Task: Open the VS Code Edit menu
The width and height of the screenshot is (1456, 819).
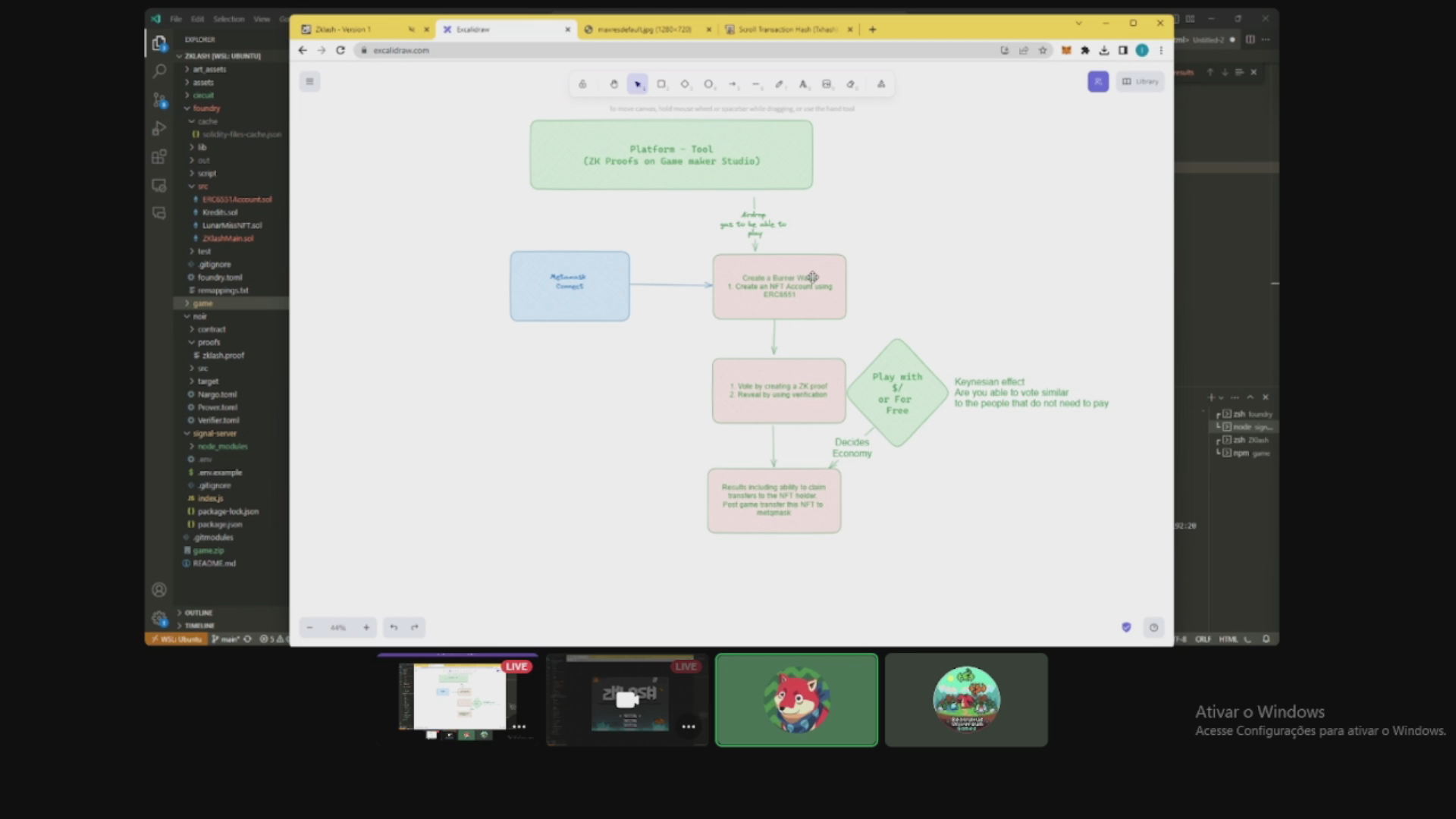Action: (x=198, y=19)
